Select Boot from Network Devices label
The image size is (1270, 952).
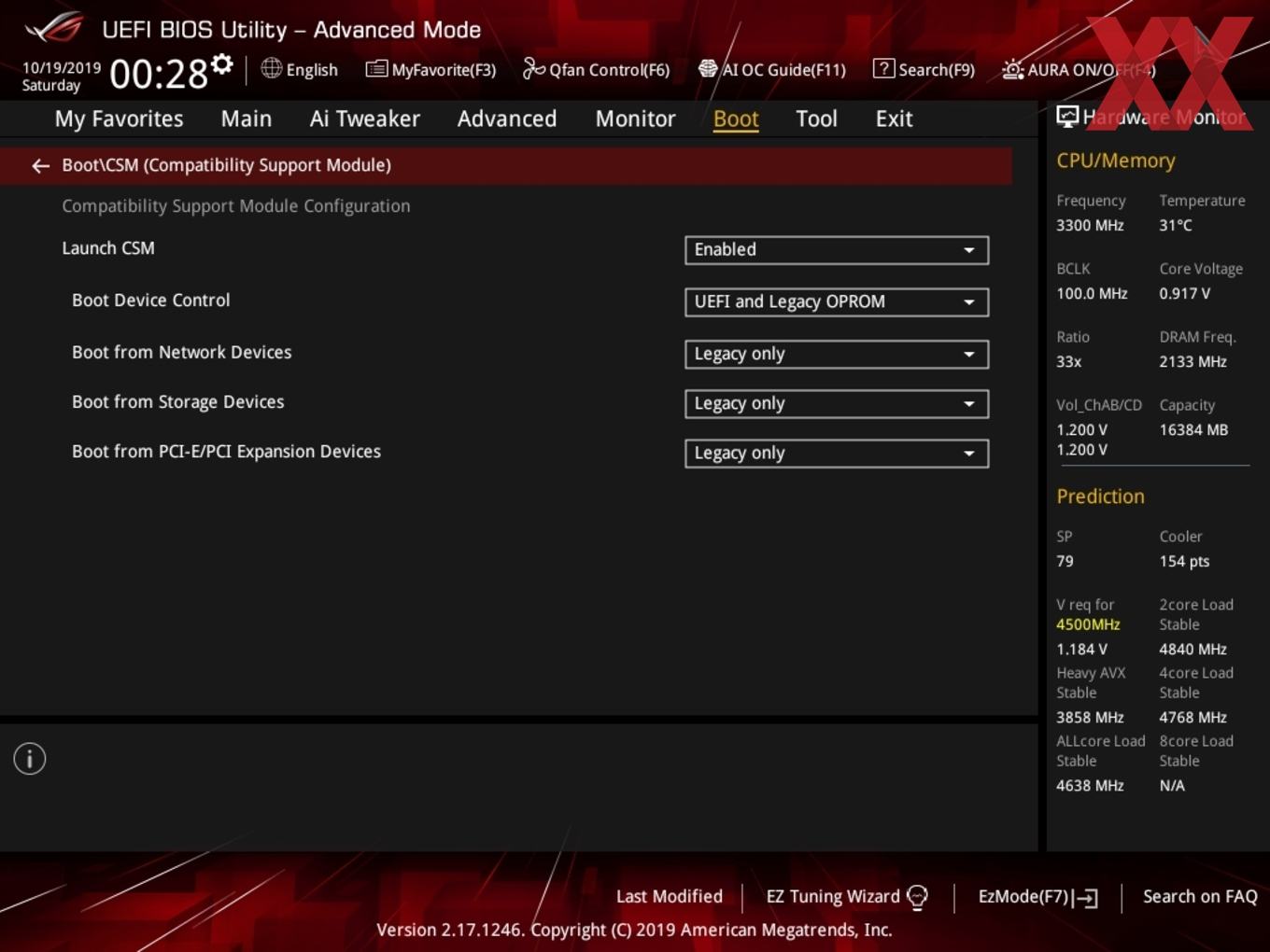(182, 353)
